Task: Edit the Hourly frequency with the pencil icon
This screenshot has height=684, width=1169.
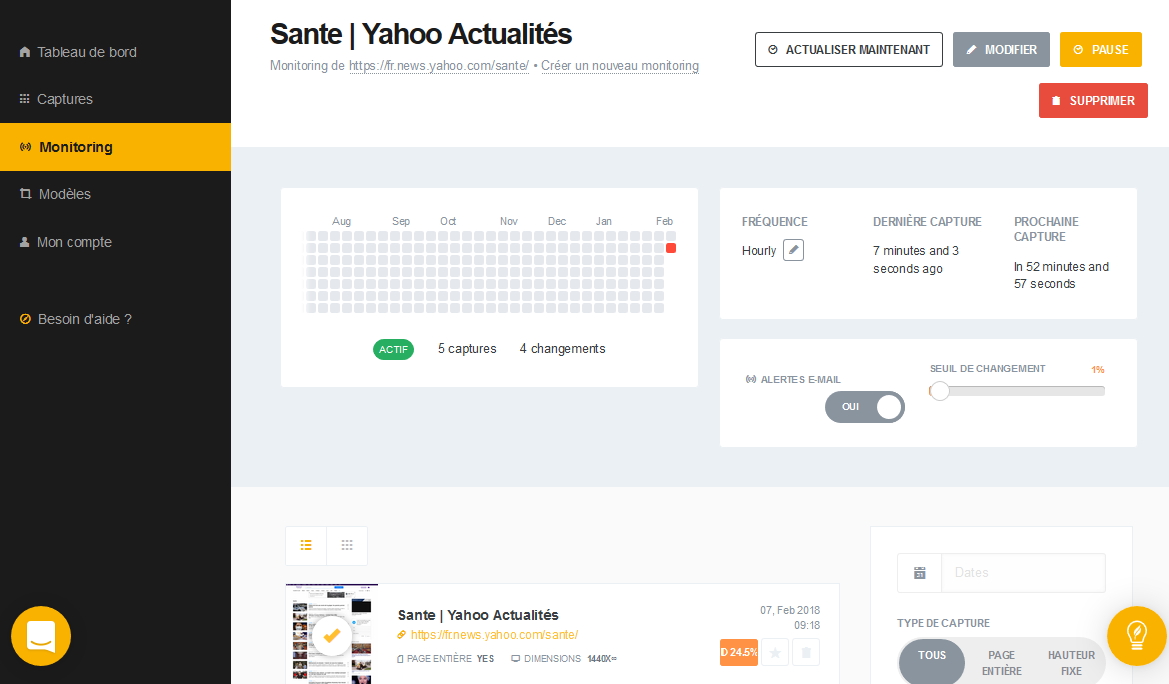Action: pyautogui.click(x=793, y=251)
